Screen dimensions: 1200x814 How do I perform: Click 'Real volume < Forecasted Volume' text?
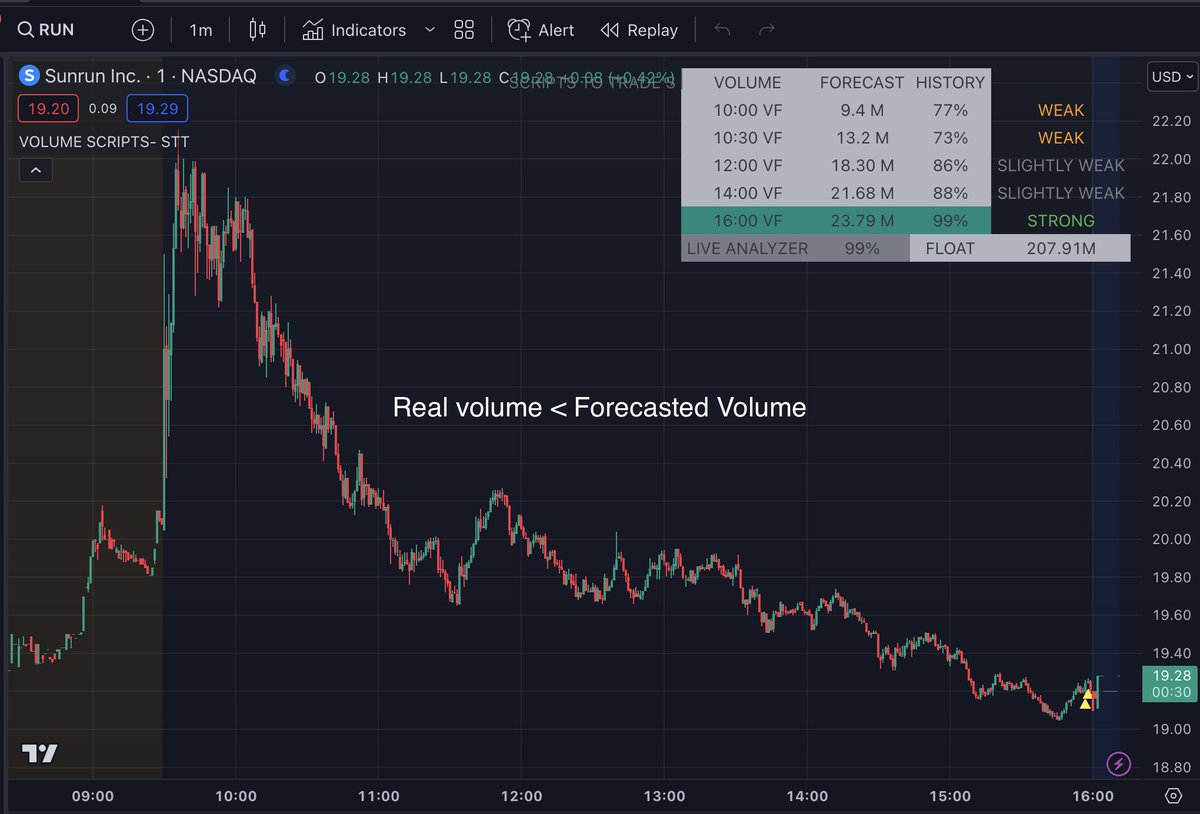(x=599, y=407)
